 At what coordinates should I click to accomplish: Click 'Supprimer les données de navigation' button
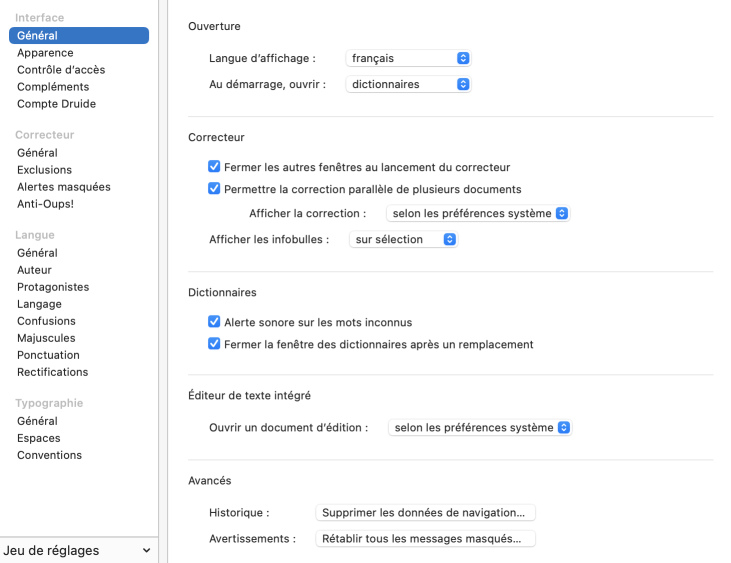pyautogui.click(x=425, y=513)
